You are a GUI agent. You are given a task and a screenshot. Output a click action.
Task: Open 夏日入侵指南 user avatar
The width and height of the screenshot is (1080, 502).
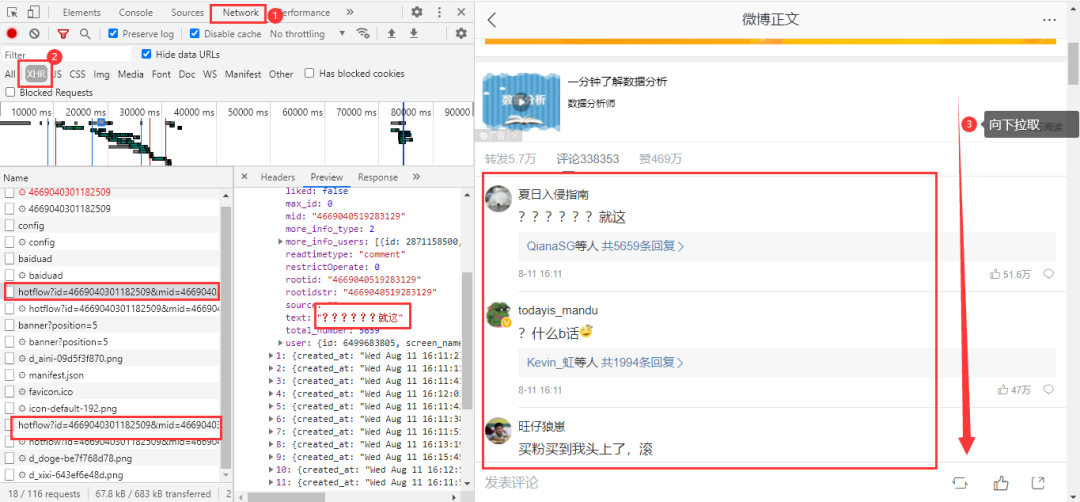(x=498, y=199)
